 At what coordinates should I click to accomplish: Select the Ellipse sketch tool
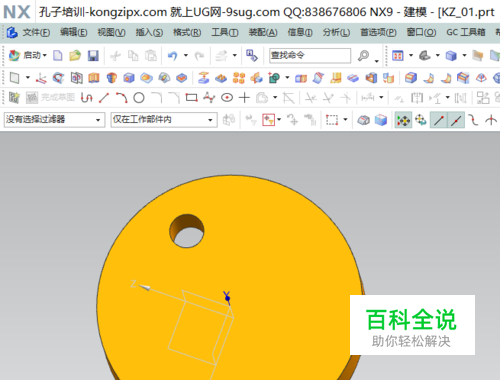pos(227,98)
